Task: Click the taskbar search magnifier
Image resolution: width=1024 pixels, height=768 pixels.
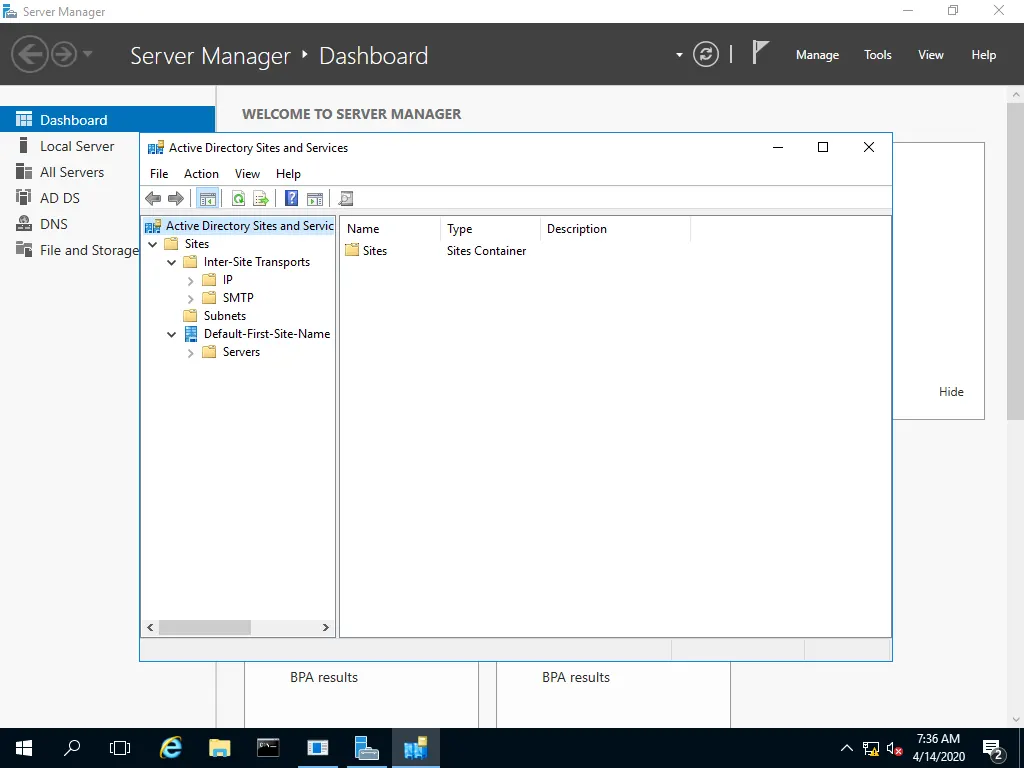Action: 72,748
